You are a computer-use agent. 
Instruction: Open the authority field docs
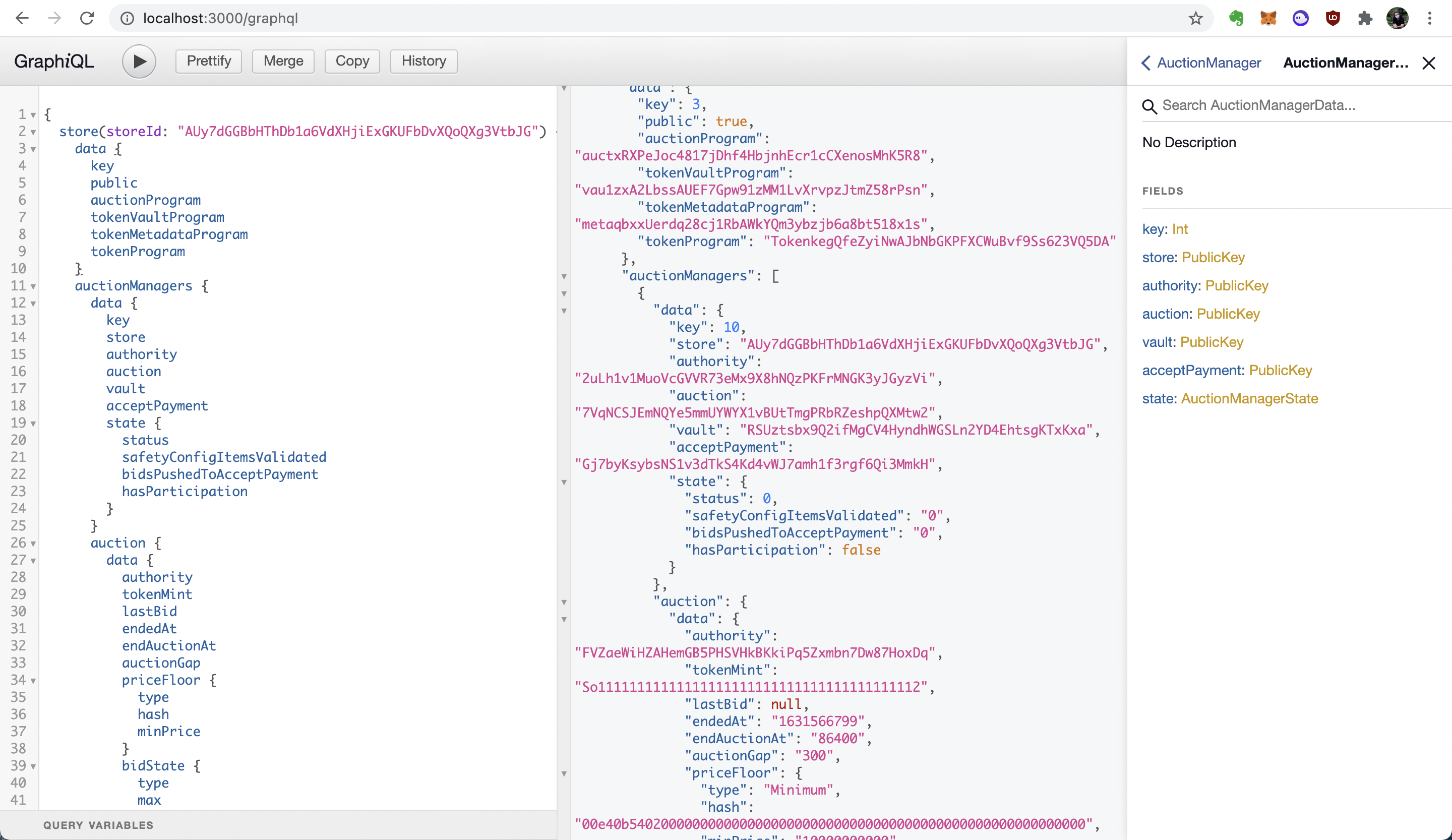point(1170,286)
